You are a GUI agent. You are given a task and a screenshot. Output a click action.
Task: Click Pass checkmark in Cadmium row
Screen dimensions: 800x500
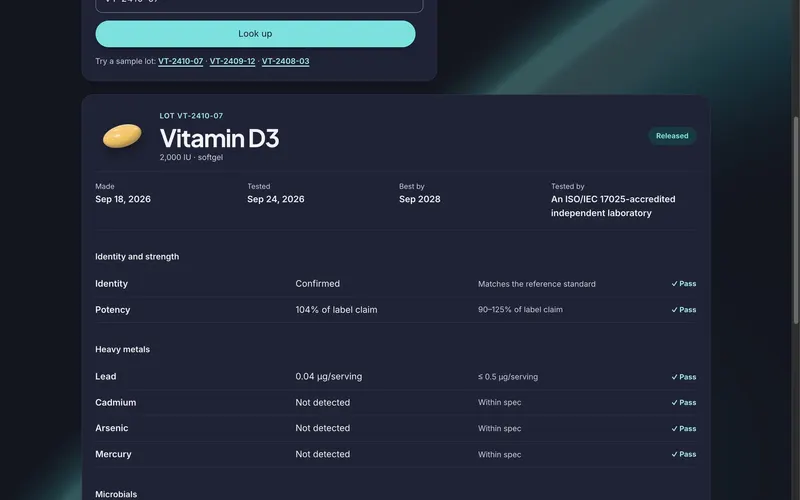coord(684,403)
